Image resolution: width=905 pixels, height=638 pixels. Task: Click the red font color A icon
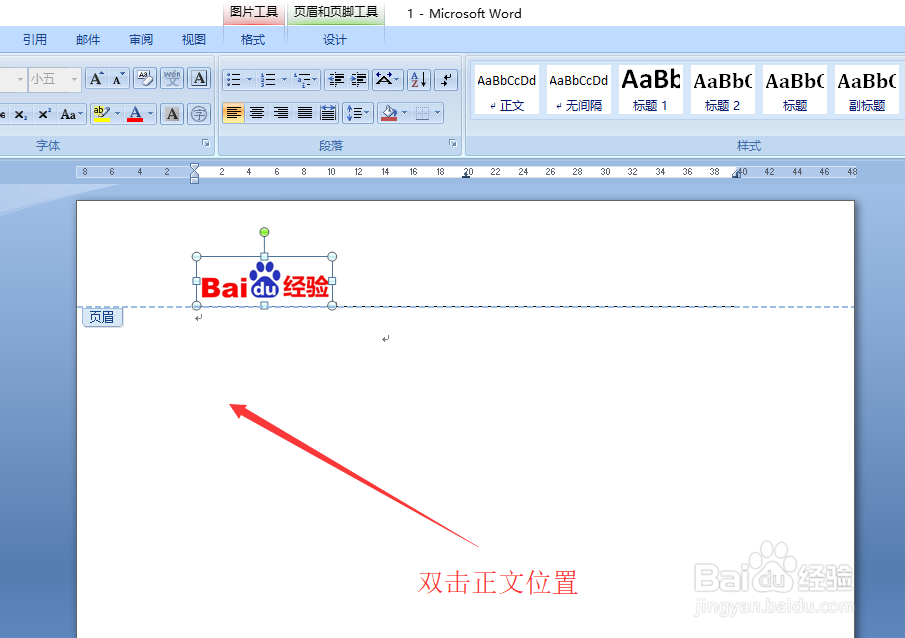pos(135,114)
